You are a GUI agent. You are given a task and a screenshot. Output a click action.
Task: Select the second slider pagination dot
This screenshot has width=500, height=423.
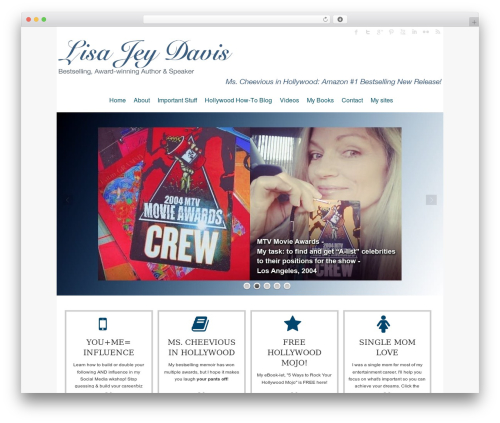coord(257,286)
